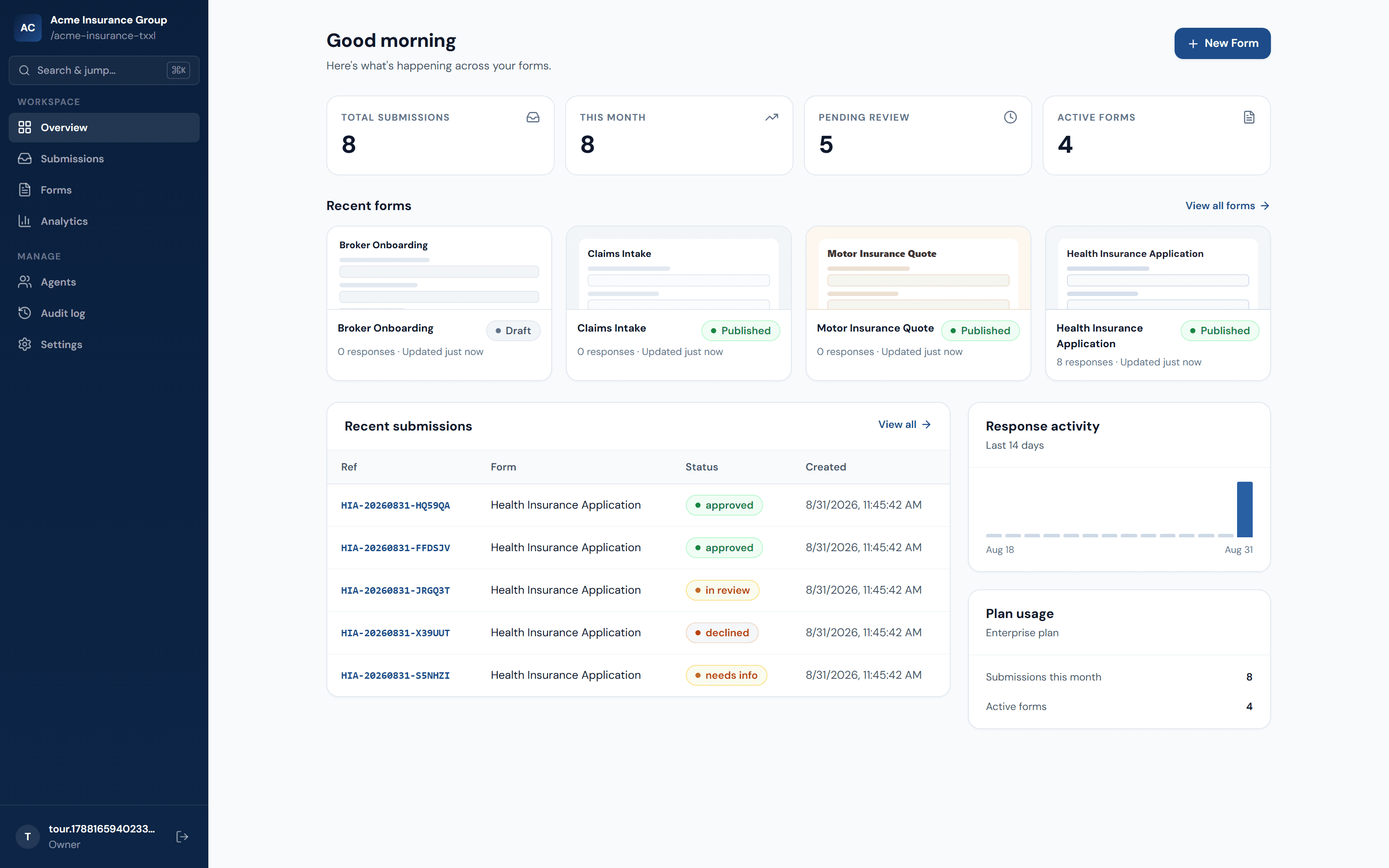Click the Overview grid icon in sidebar
This screenshot has width=1389, height=868.
pyautogui.click(x=25, y=128)
